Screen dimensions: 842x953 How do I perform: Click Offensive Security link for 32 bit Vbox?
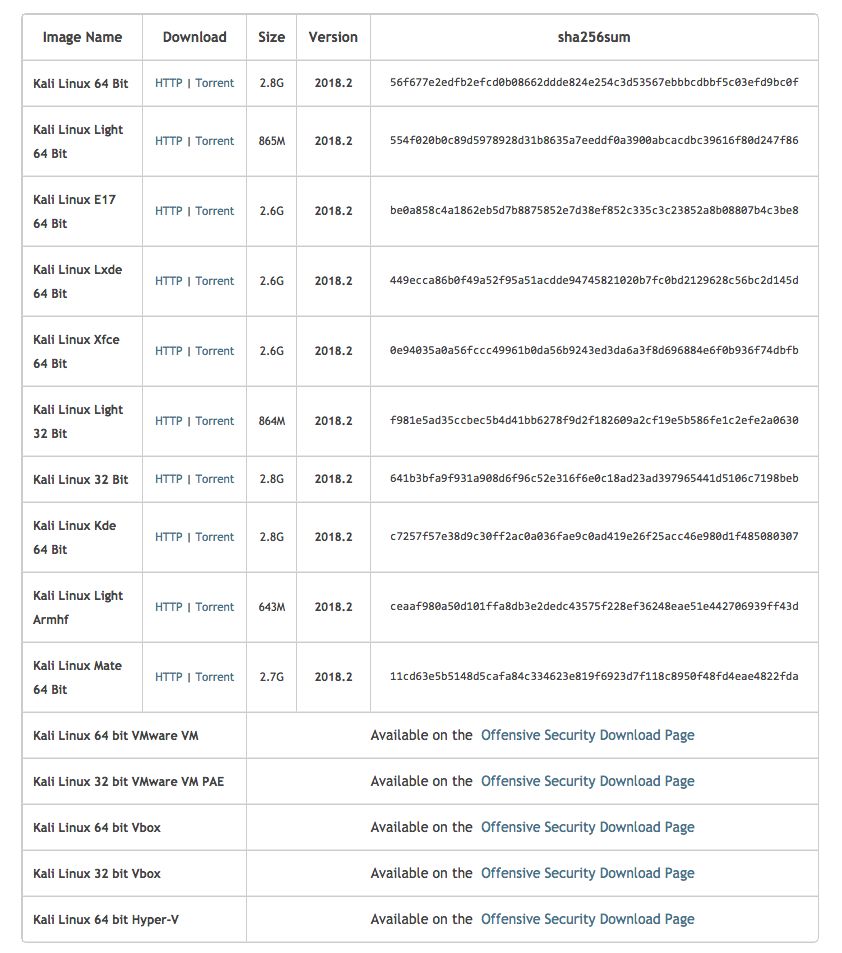tap(587, 873)
